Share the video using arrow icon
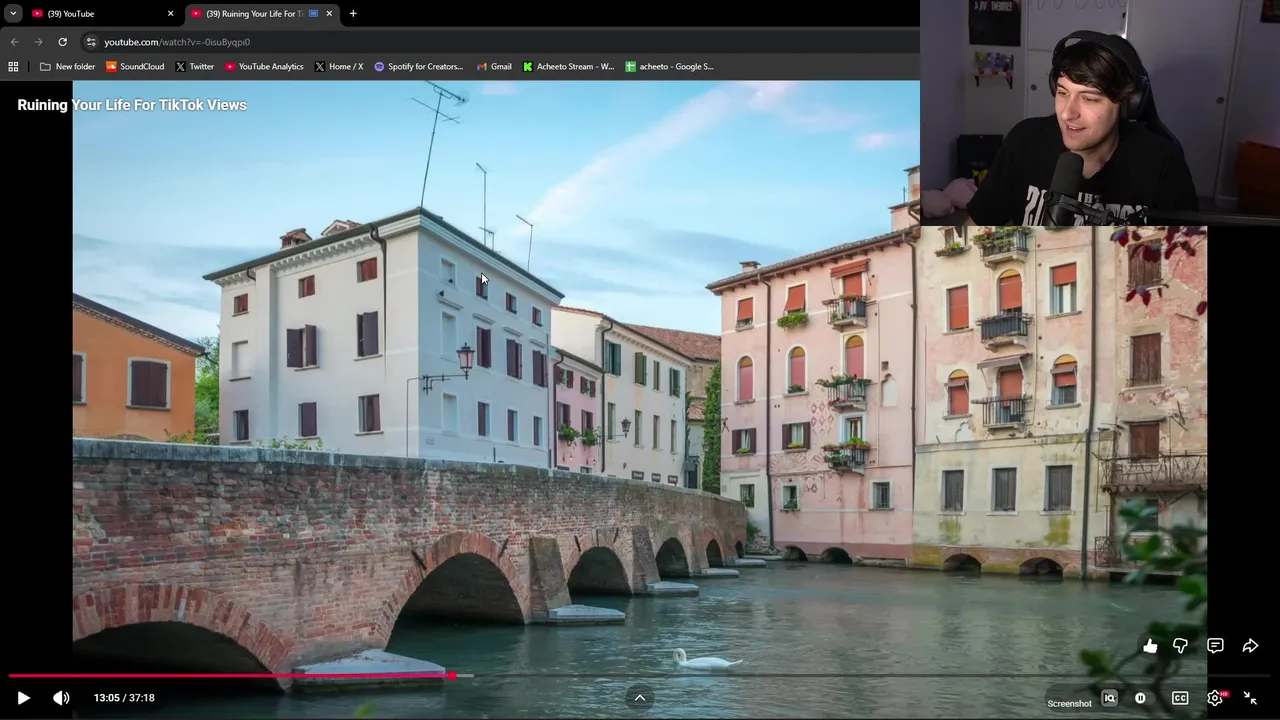The width and height of the screenshot is (1280, 720). coord(1250,646)
